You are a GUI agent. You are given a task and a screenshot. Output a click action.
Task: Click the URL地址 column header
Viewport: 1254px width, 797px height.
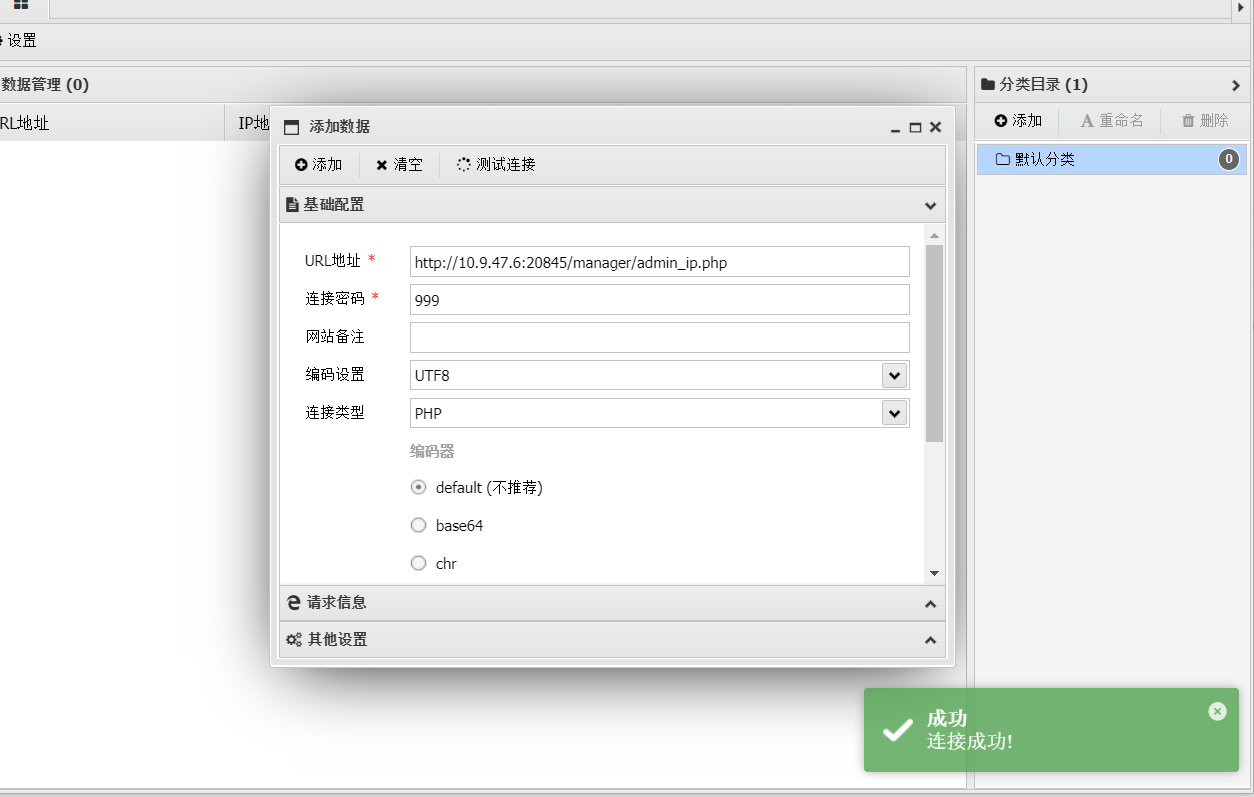[24, 124]
